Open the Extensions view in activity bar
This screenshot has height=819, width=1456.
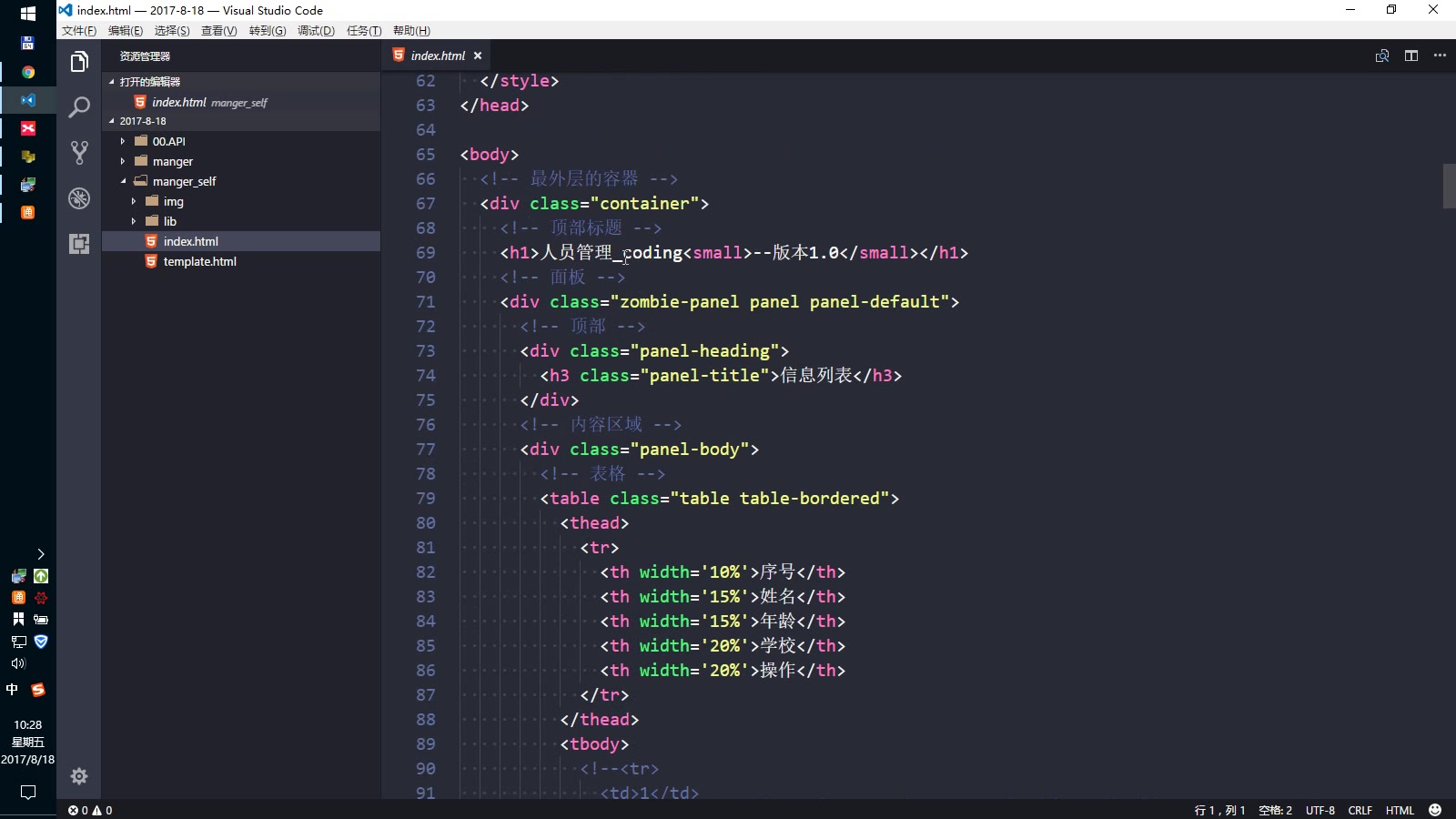(79, 243)
